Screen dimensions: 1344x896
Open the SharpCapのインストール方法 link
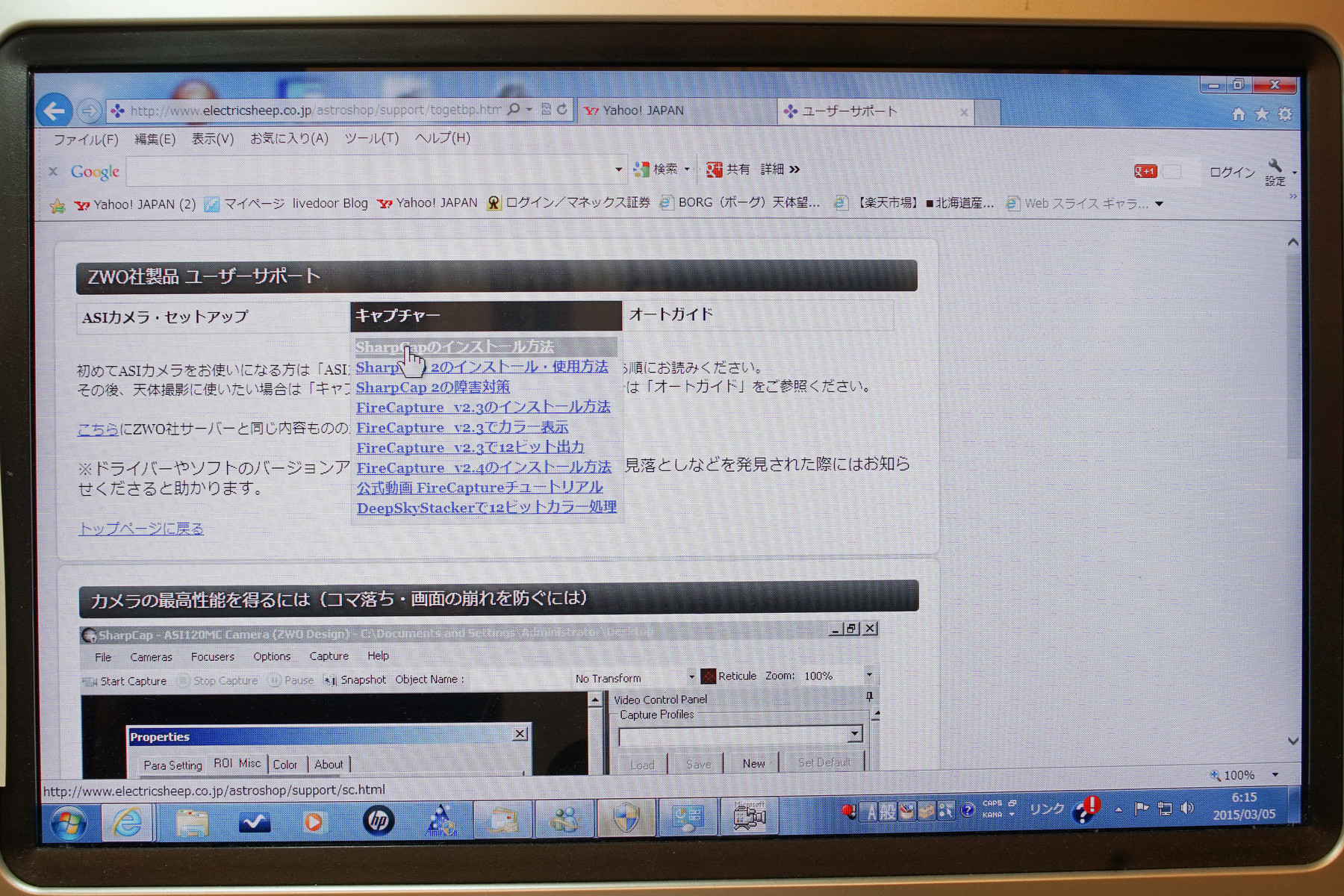coord(455,347)
